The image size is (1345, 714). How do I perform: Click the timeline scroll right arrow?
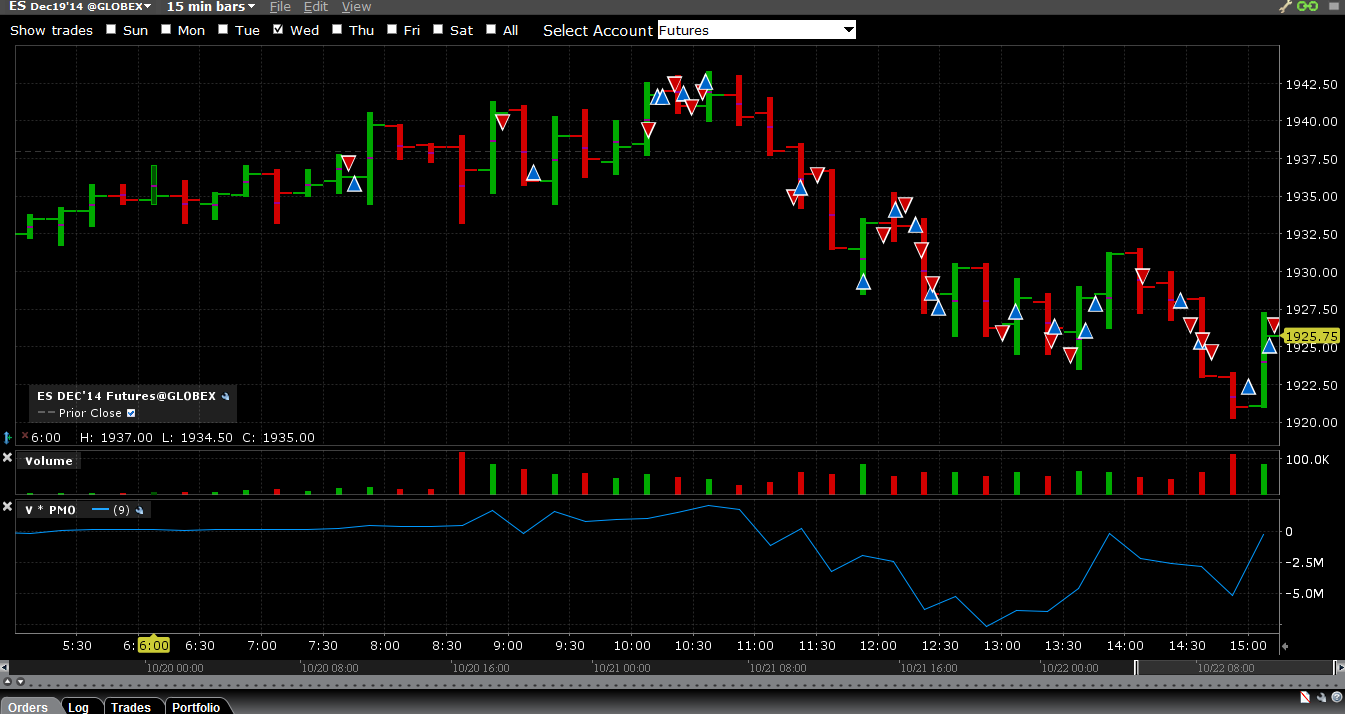[1340, 667]
